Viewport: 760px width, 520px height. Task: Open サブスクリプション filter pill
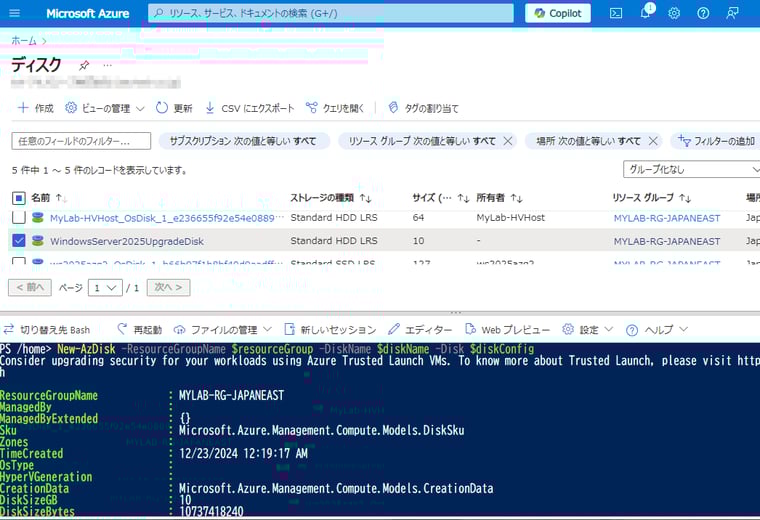point(243,141)
